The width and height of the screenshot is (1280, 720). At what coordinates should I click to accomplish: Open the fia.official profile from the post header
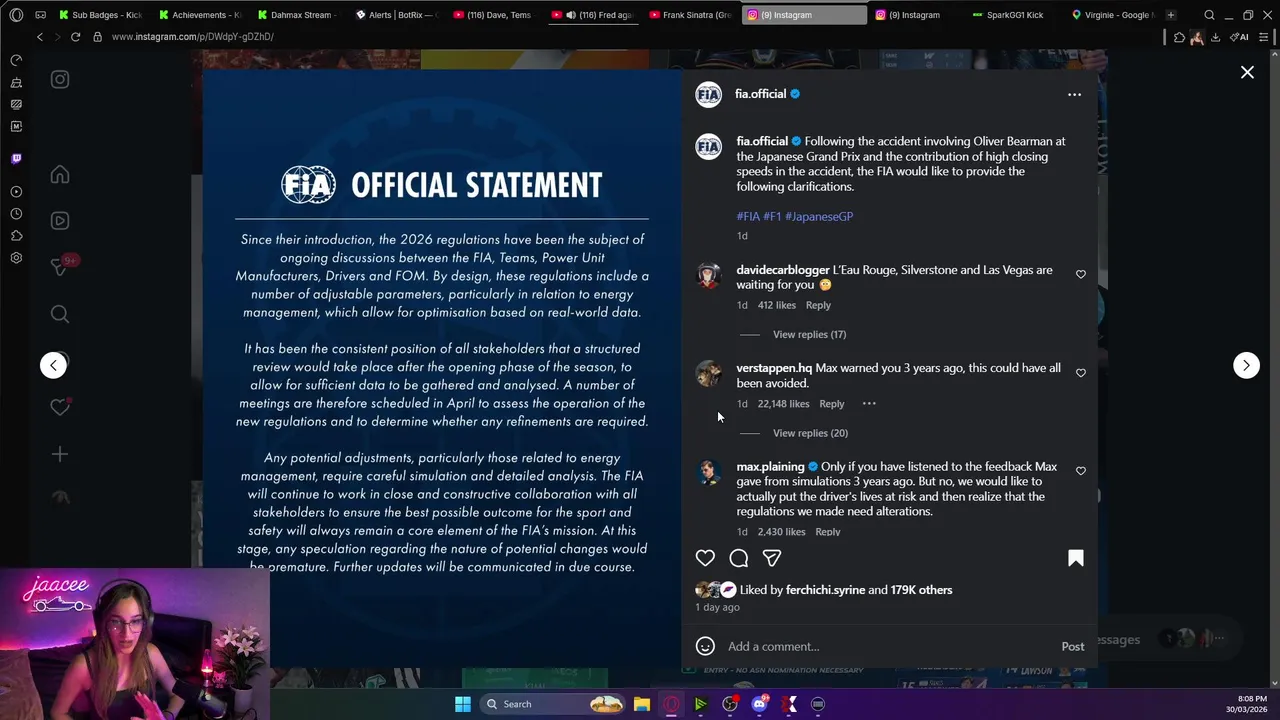[760, 94]
